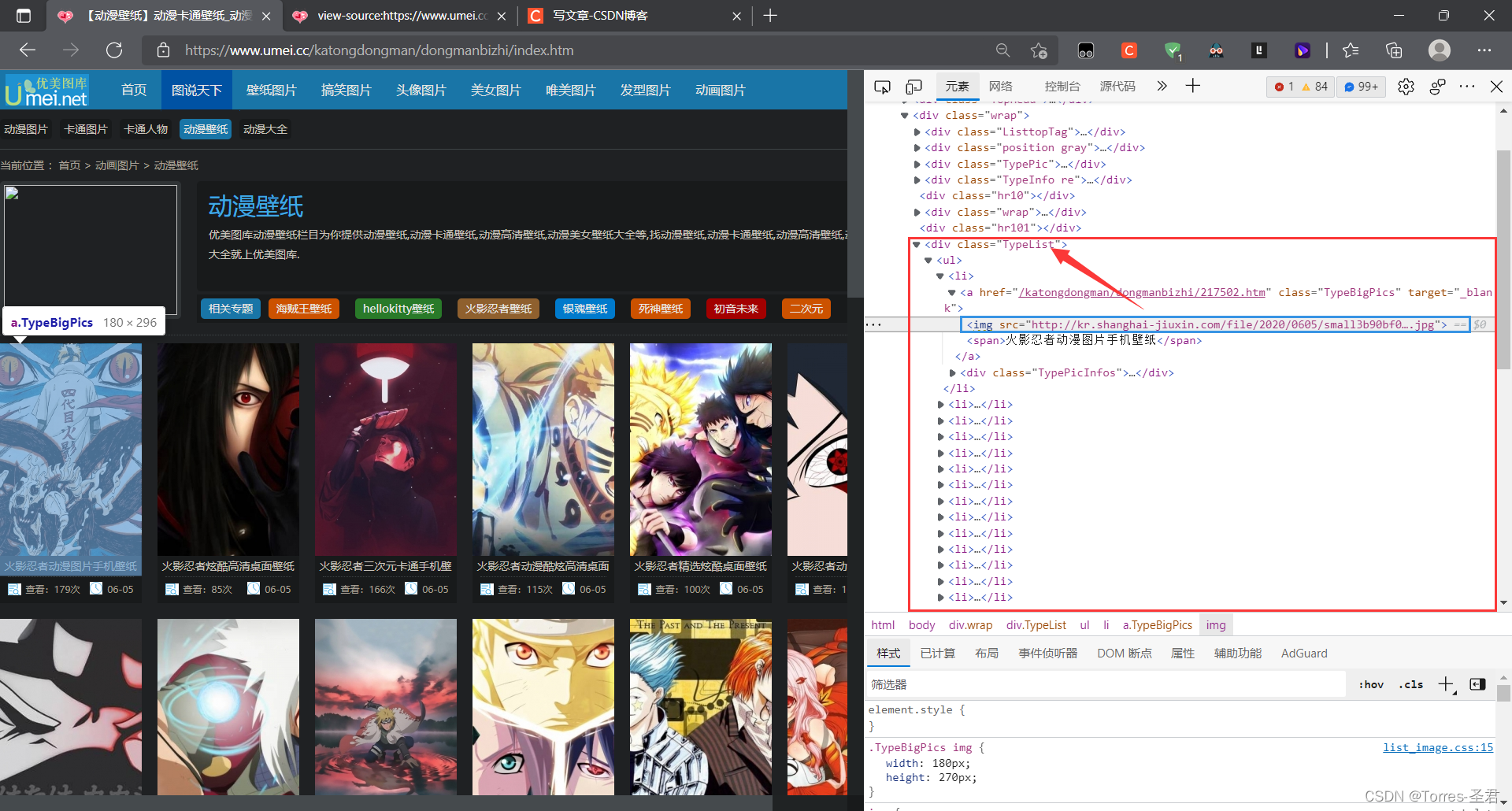Collapse the ul node in the tree

[928, 261]
